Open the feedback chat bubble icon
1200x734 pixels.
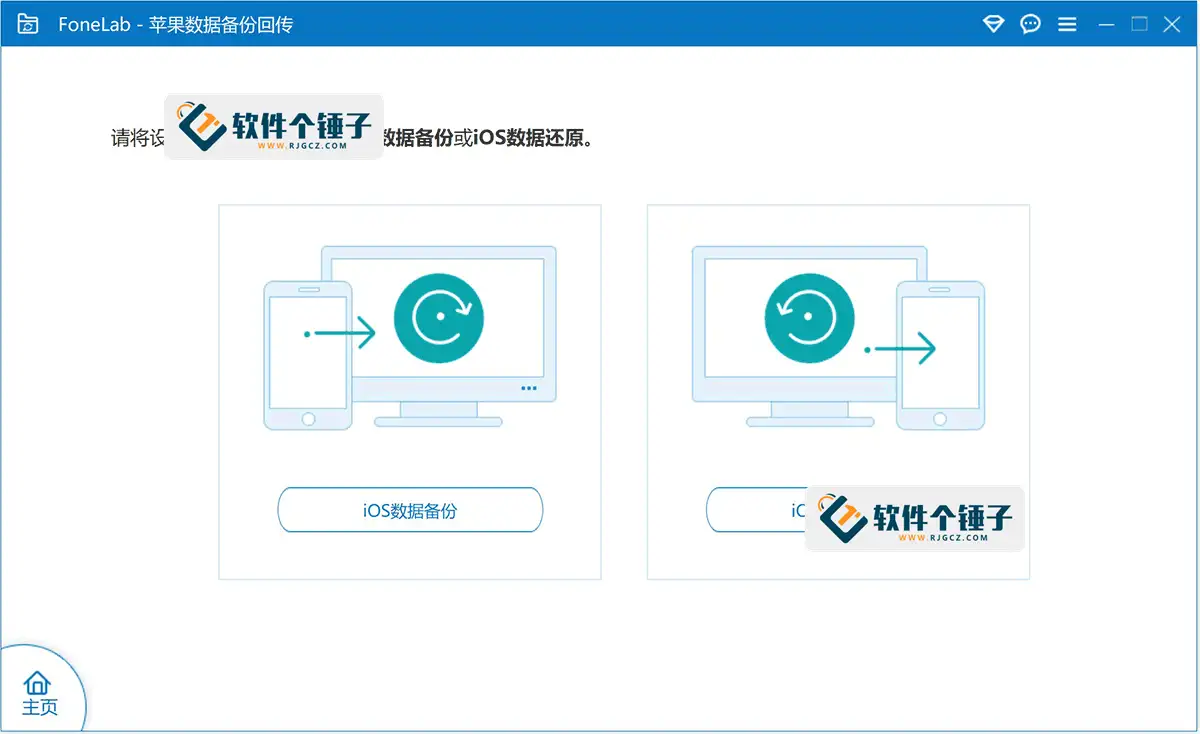[1030, 24]
